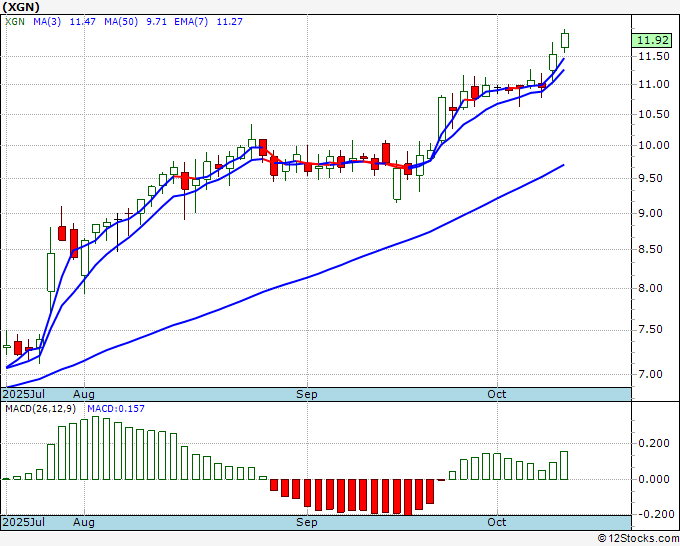Click 2025Jul on price chart date axis
This screenshot has height=546, width=680.
click(x=24, y=394)
